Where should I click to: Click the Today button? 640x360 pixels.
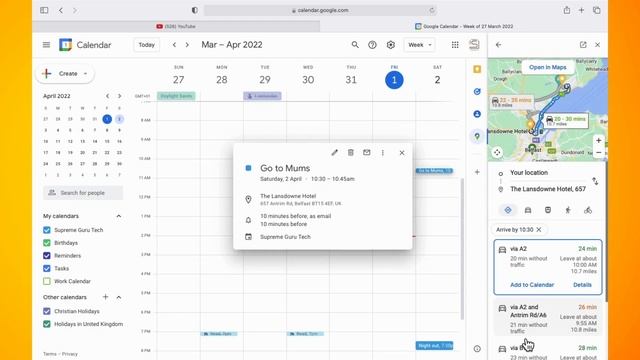pyautogui.click(x=147, y=45)
